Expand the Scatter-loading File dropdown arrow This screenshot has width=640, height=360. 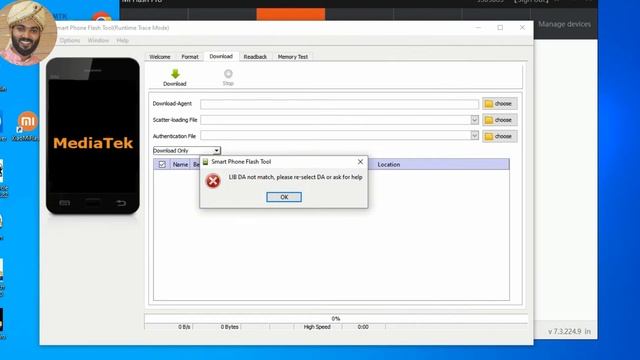coord(474,120)
